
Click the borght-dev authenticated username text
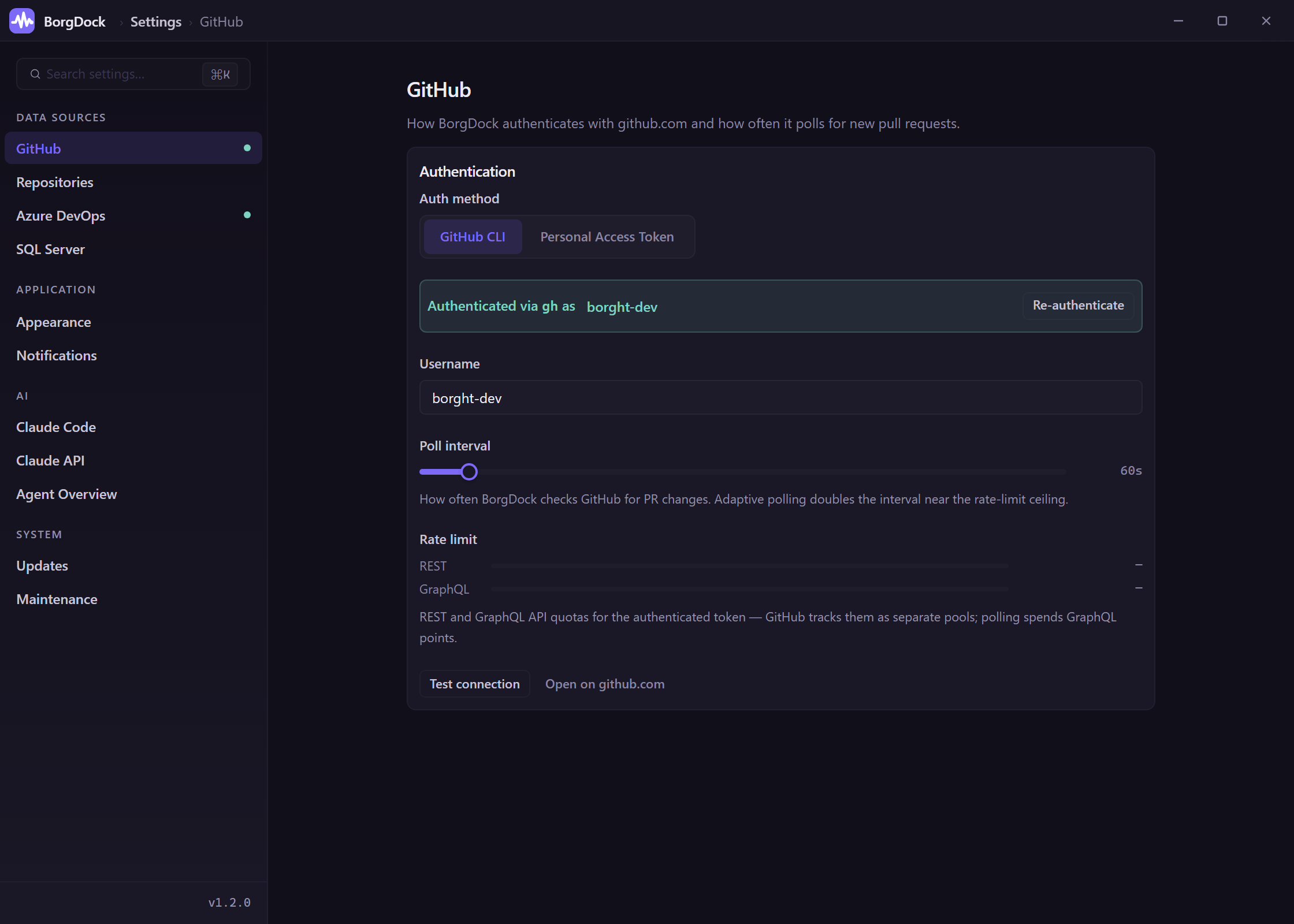coord(622,307)
